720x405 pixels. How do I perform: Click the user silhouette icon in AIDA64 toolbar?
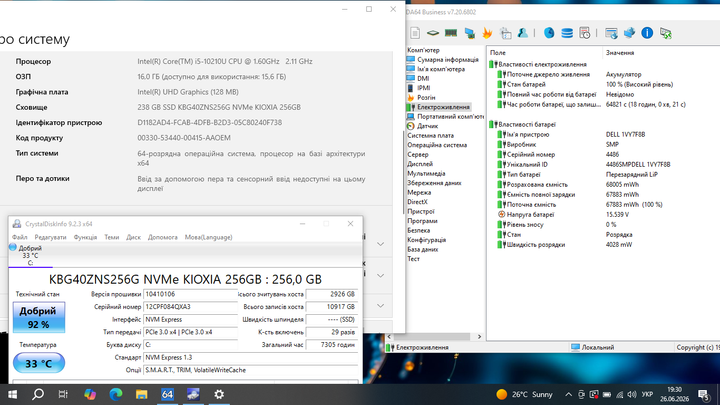click(x=523, y=33)
